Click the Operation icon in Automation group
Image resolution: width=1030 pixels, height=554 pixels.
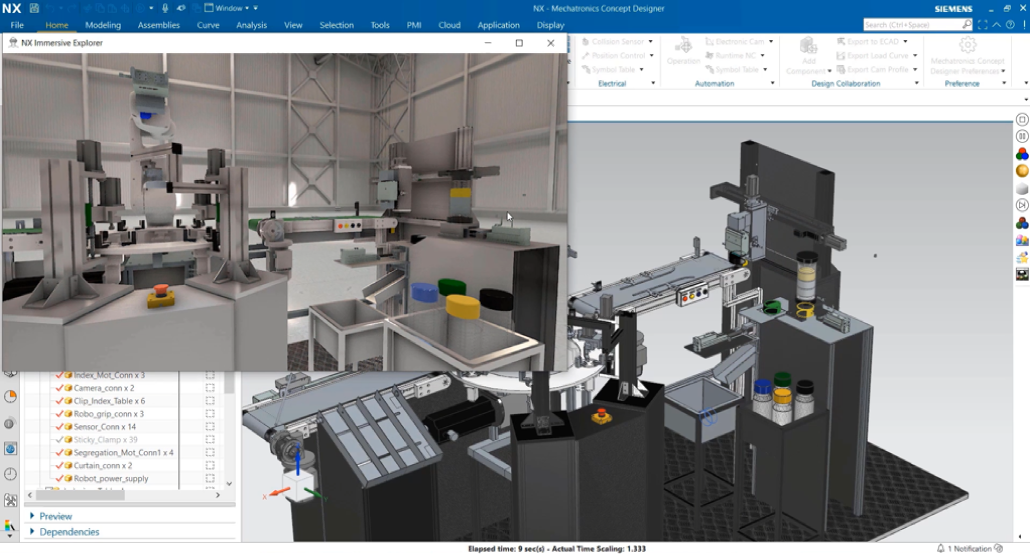tap(683, 46)
